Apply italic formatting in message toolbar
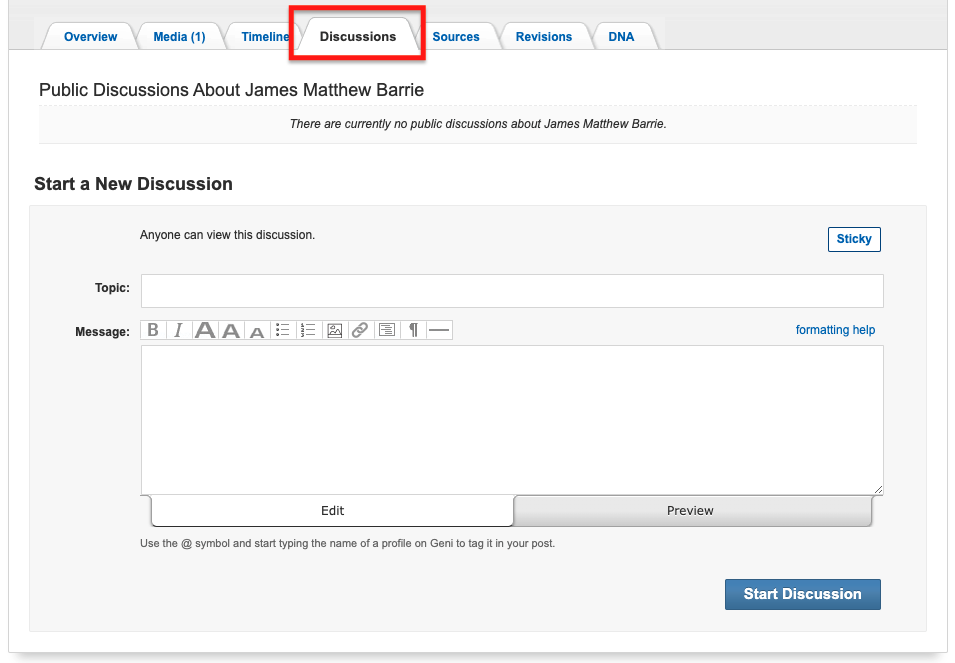This screenshot has width=955, height=663. pos(179,330)
